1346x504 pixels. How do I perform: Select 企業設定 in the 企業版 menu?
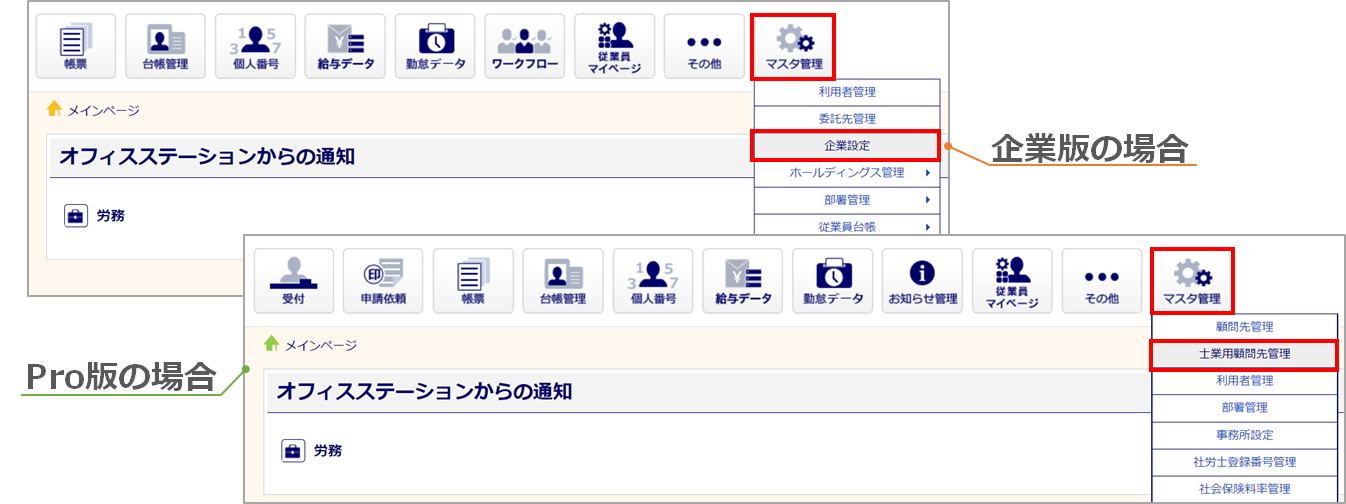click(x=846, y=146)
